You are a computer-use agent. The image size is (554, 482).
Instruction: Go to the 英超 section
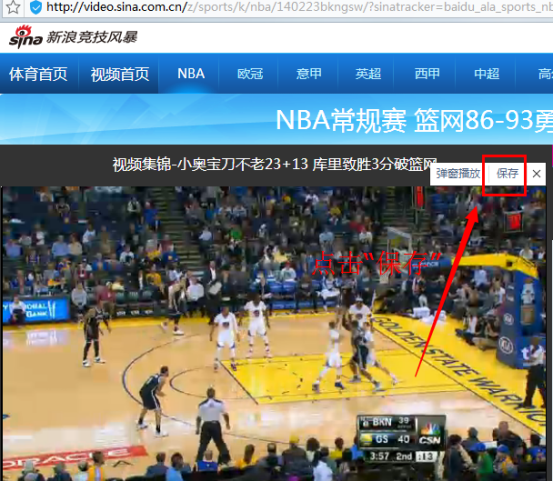368,74
